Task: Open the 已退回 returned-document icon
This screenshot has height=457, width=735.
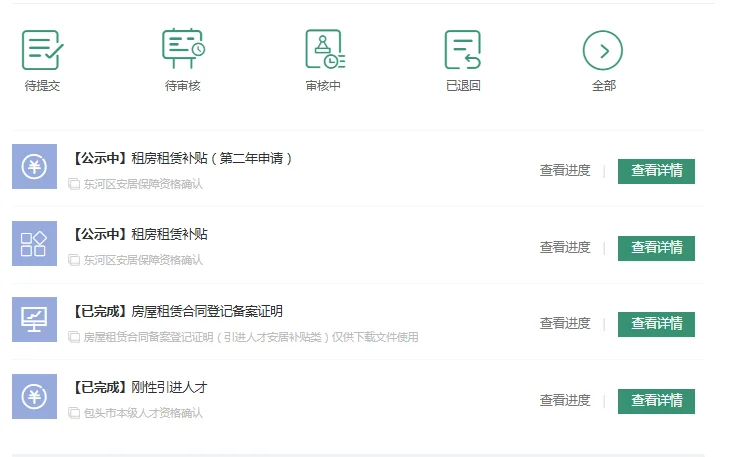Action: [x=463, y=50]
